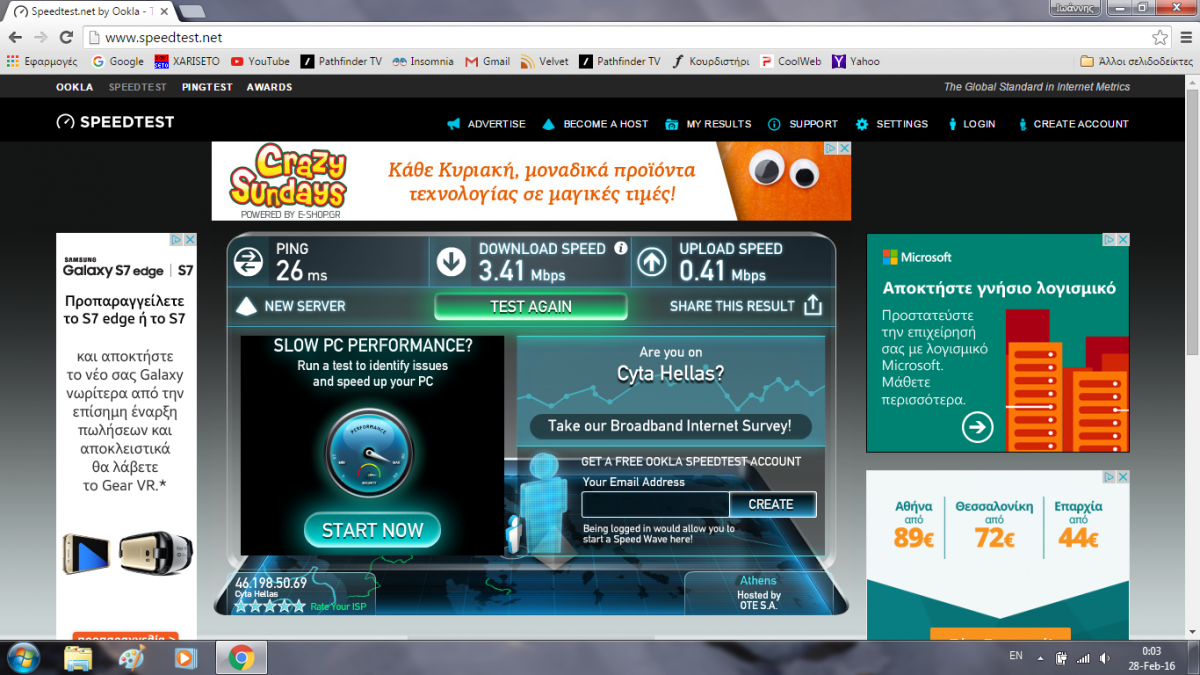Click in the Your Email Address field

656,504
